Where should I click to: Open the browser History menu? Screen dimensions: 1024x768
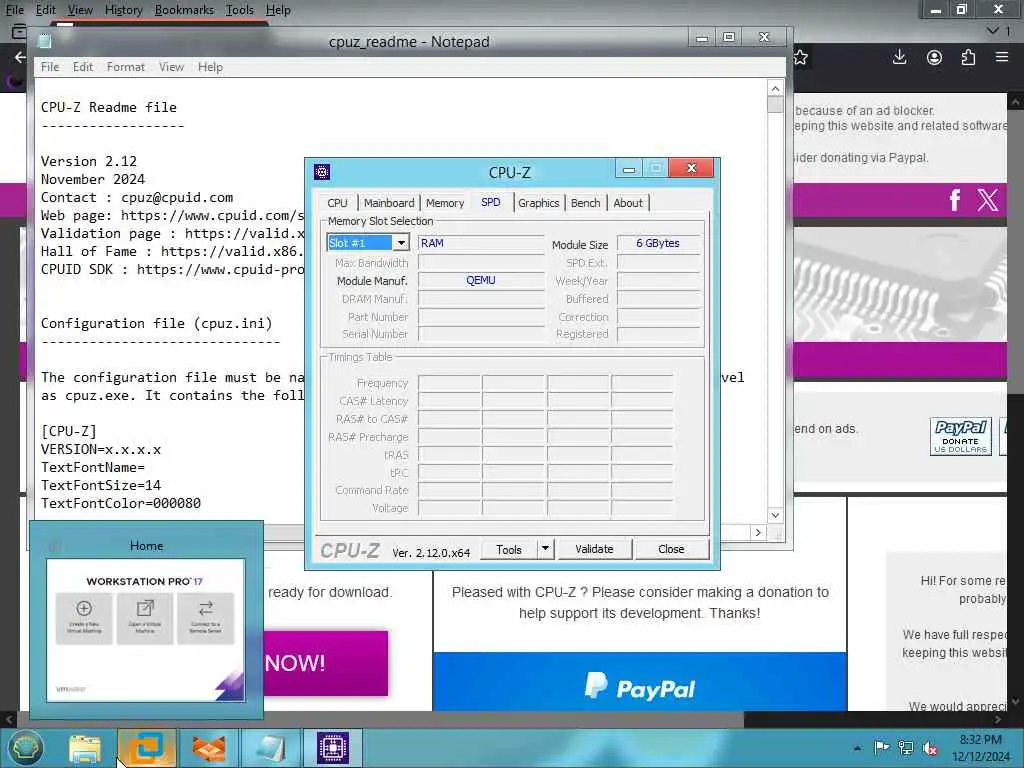123,10
